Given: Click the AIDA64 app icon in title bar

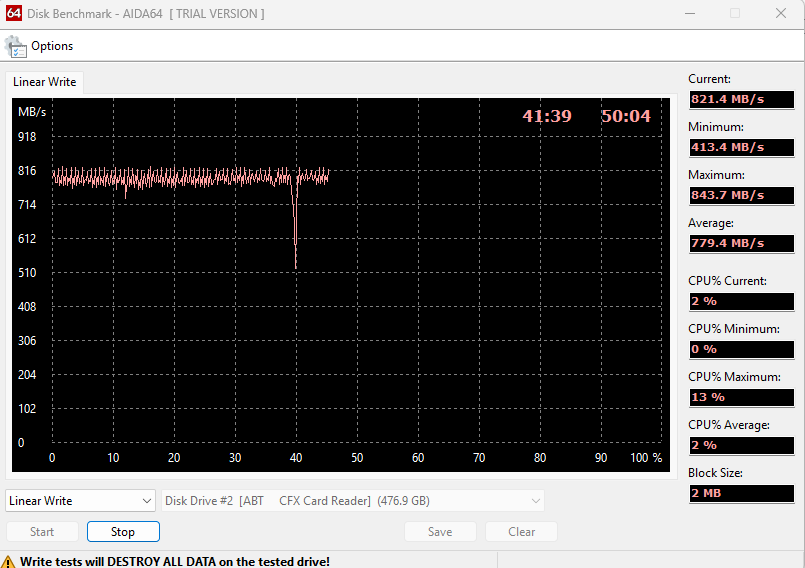Looking at the screenshot, I should [x=14, y=13].
